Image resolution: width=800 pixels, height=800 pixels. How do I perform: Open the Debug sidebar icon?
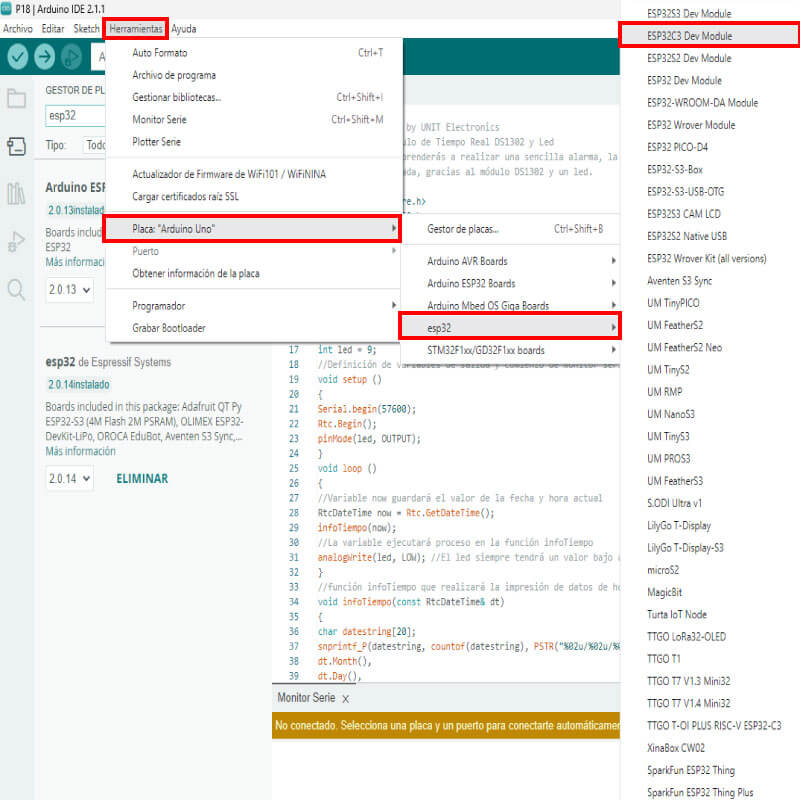[x=16, y=242]
